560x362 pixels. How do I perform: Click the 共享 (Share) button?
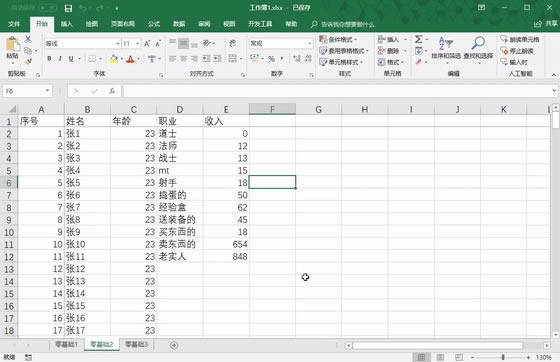coord(546,24)
